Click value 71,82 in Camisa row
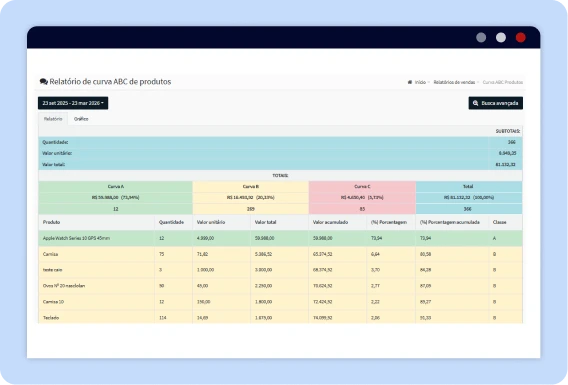Viewport: 568px width, 385px height. click(x=202, y=254)
